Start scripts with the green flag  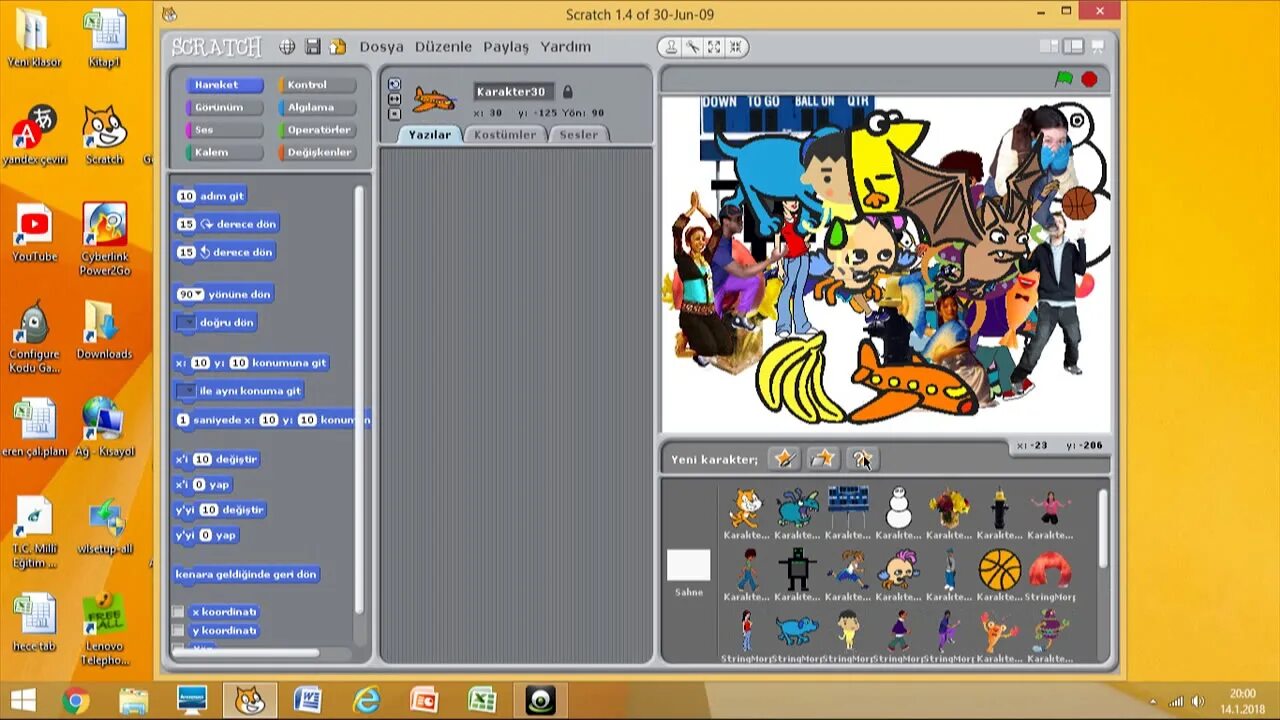point(1064,79)
